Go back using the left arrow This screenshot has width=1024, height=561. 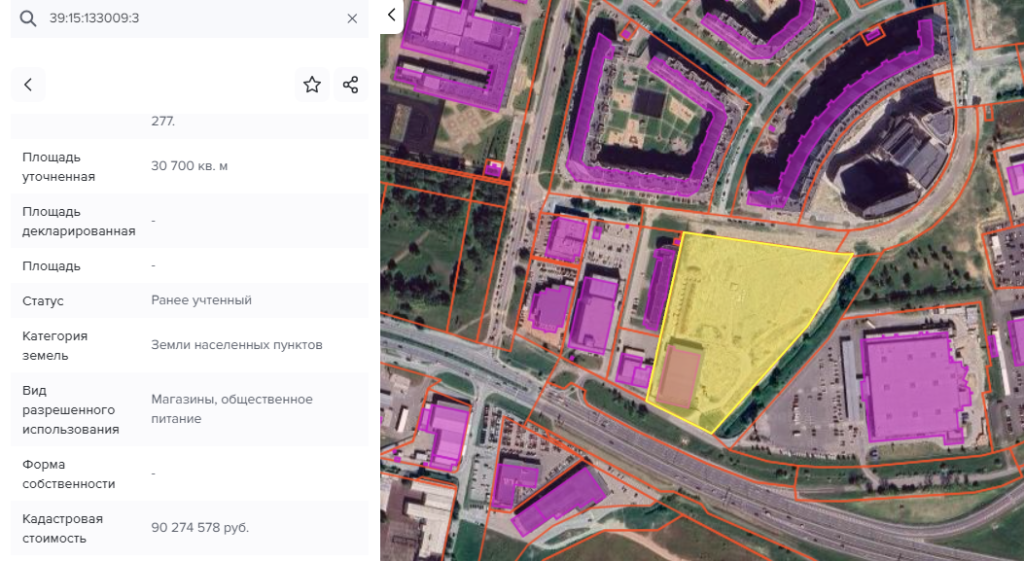tap(28, 85)
